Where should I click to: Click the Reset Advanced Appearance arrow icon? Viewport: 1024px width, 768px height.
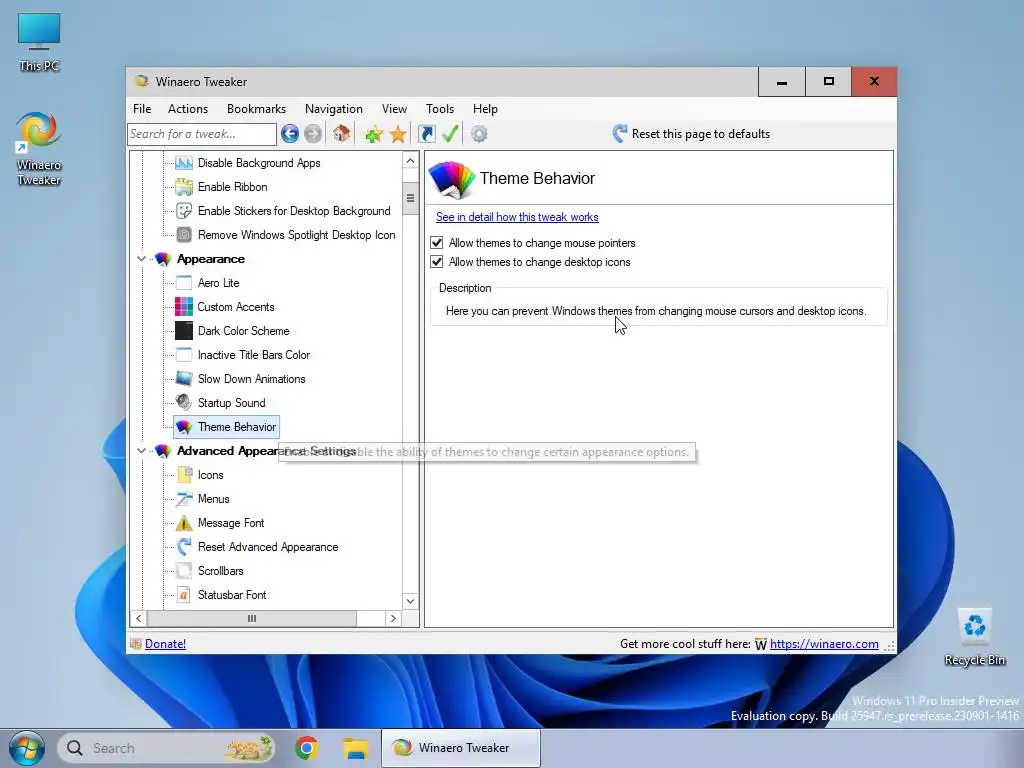coord(184,547)
